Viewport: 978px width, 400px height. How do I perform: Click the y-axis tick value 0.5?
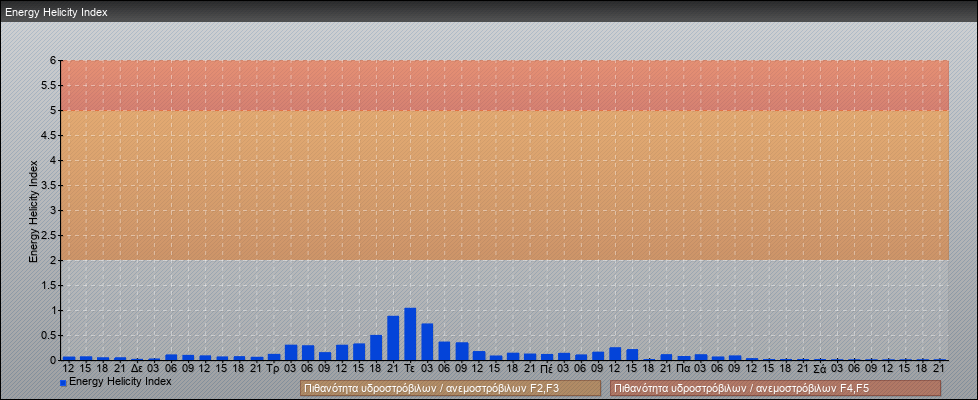(50, 335)
